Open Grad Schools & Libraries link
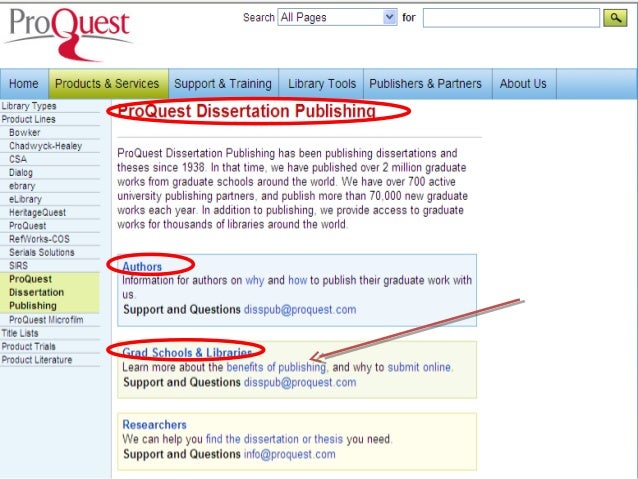The image size is (638, 479). [187, 352]
